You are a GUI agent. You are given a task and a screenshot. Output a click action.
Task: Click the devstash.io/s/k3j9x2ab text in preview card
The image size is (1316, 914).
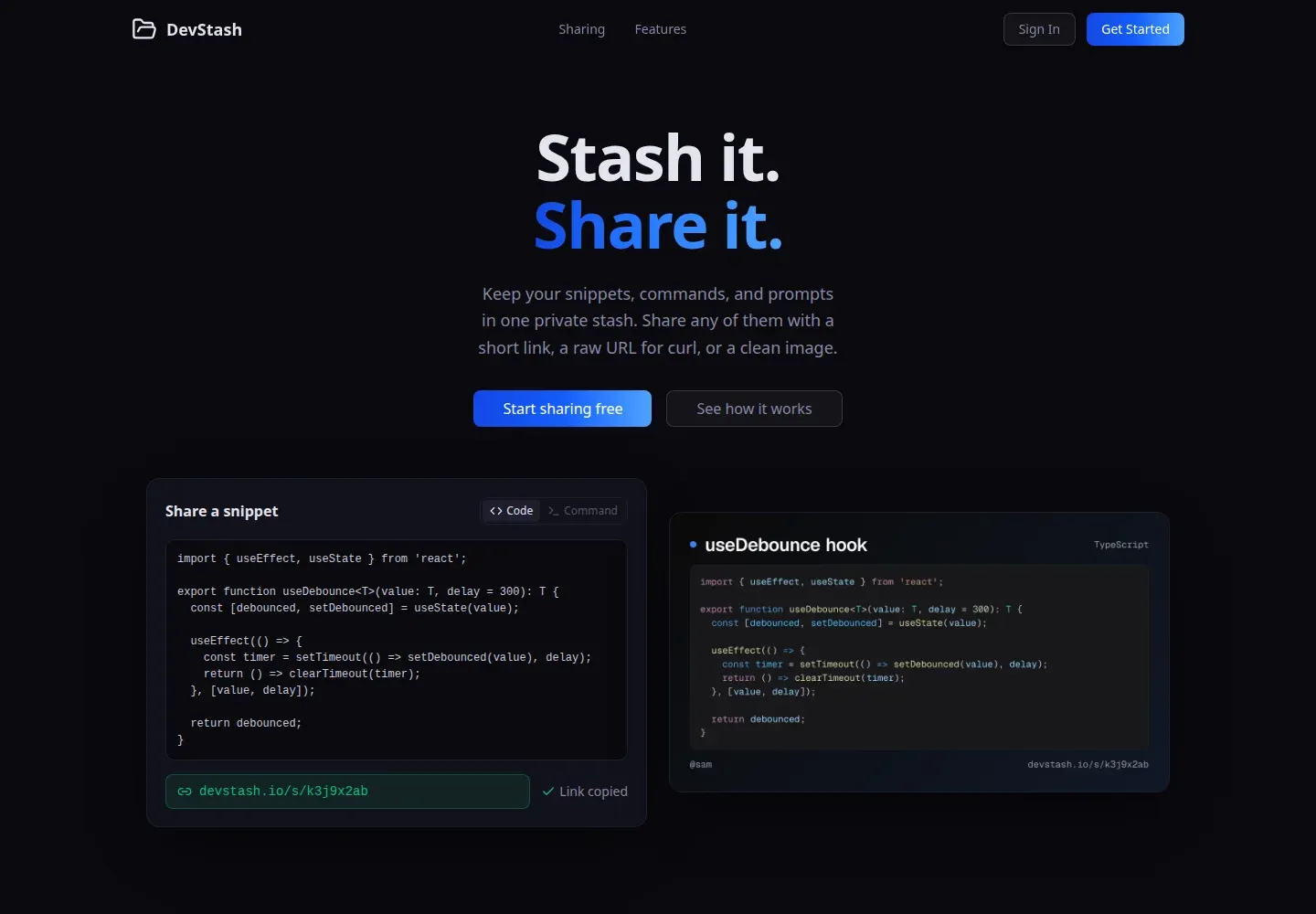point(1088,764)
